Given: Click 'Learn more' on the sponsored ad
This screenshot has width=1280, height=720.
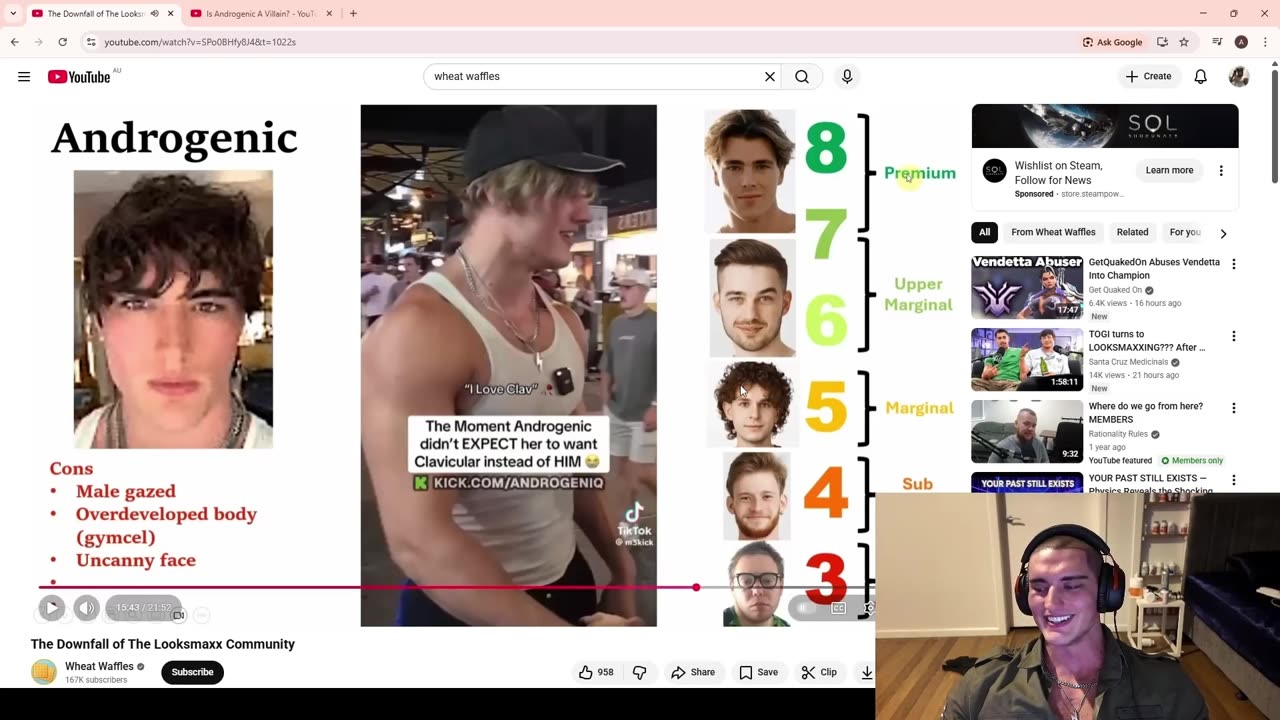Looking at the screenshot, I should tap(1169, 171).
